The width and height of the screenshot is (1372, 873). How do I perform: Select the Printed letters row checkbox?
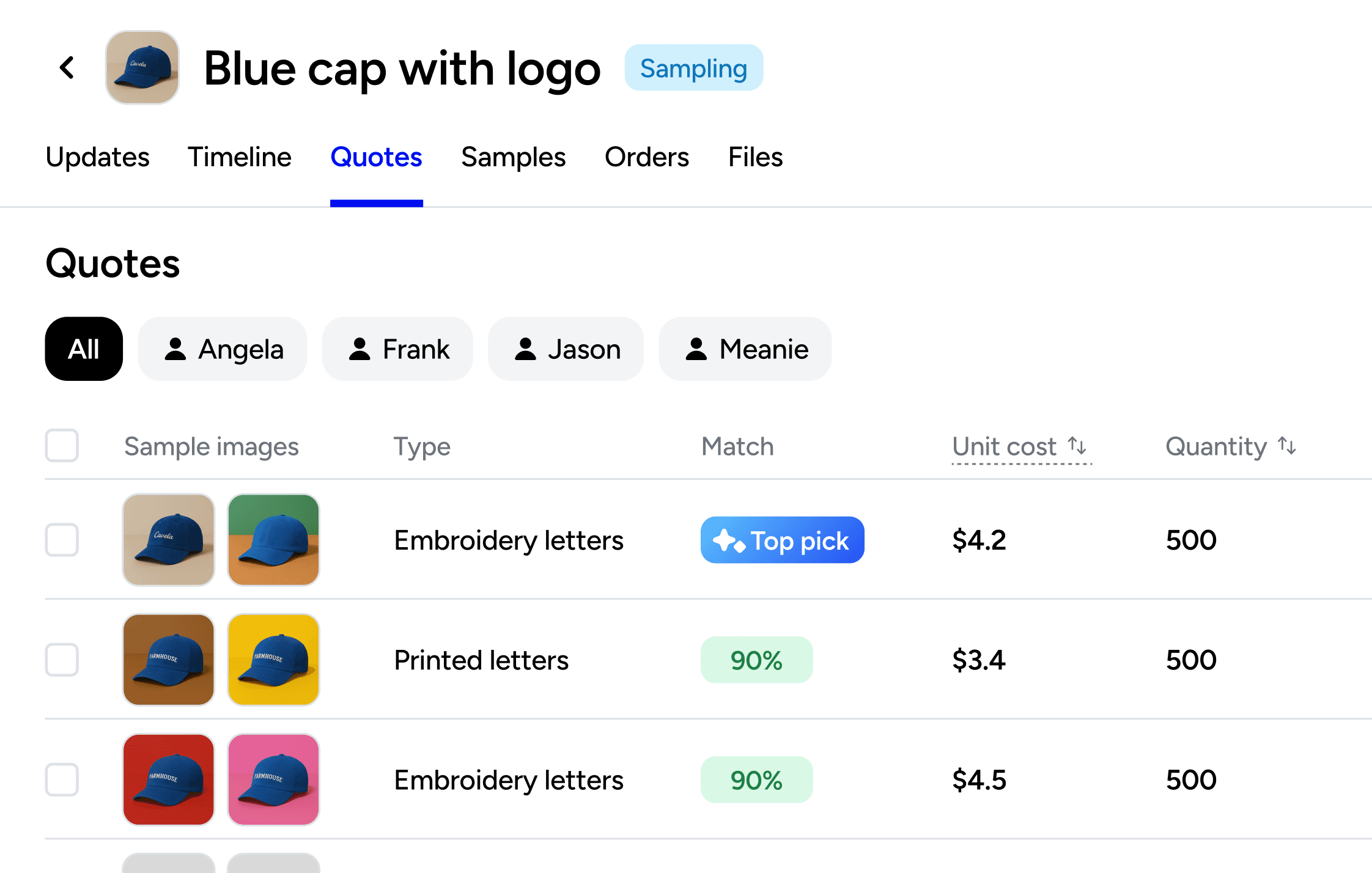62,660
